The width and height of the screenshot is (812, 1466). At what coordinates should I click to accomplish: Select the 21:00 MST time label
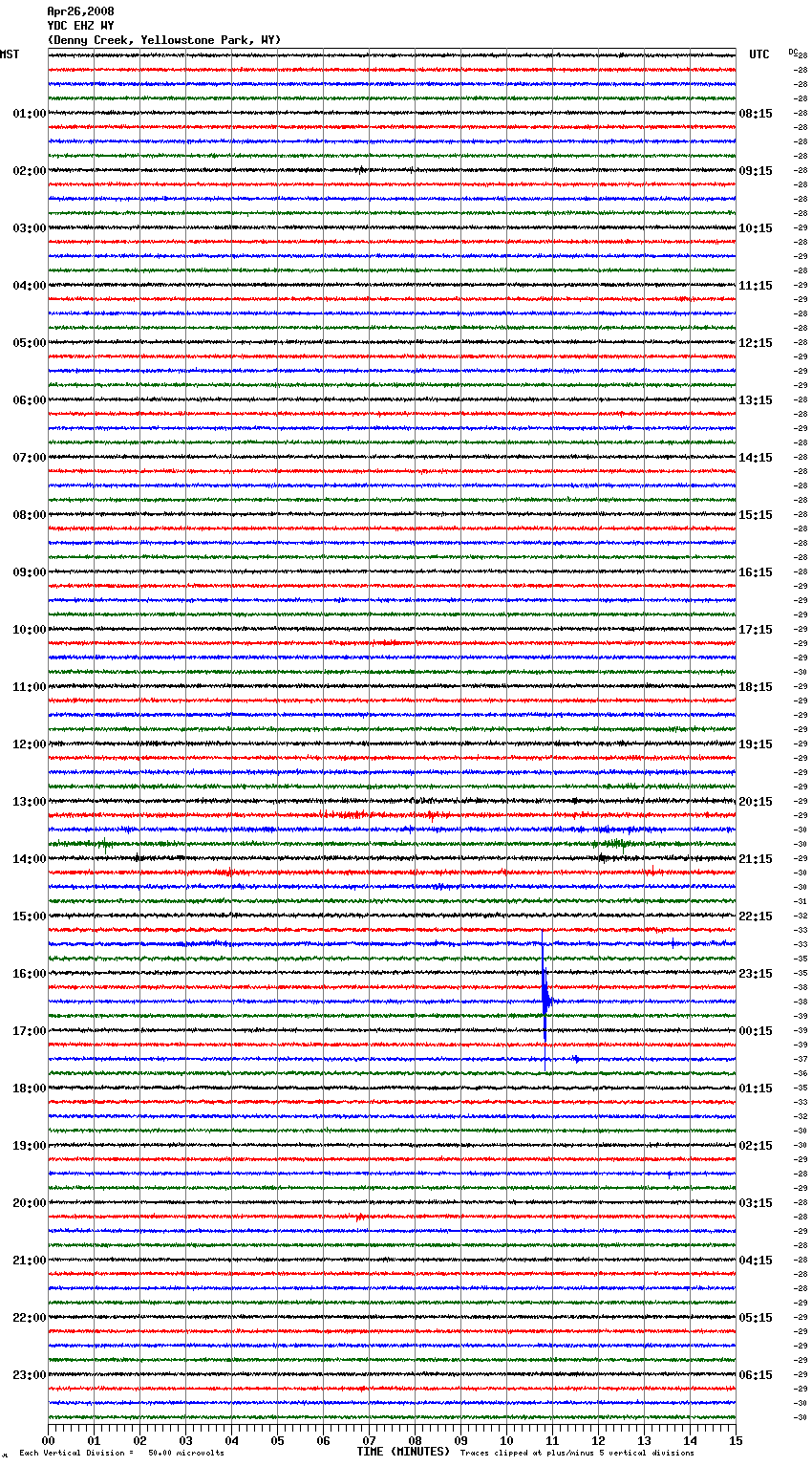pos(30,1261)
